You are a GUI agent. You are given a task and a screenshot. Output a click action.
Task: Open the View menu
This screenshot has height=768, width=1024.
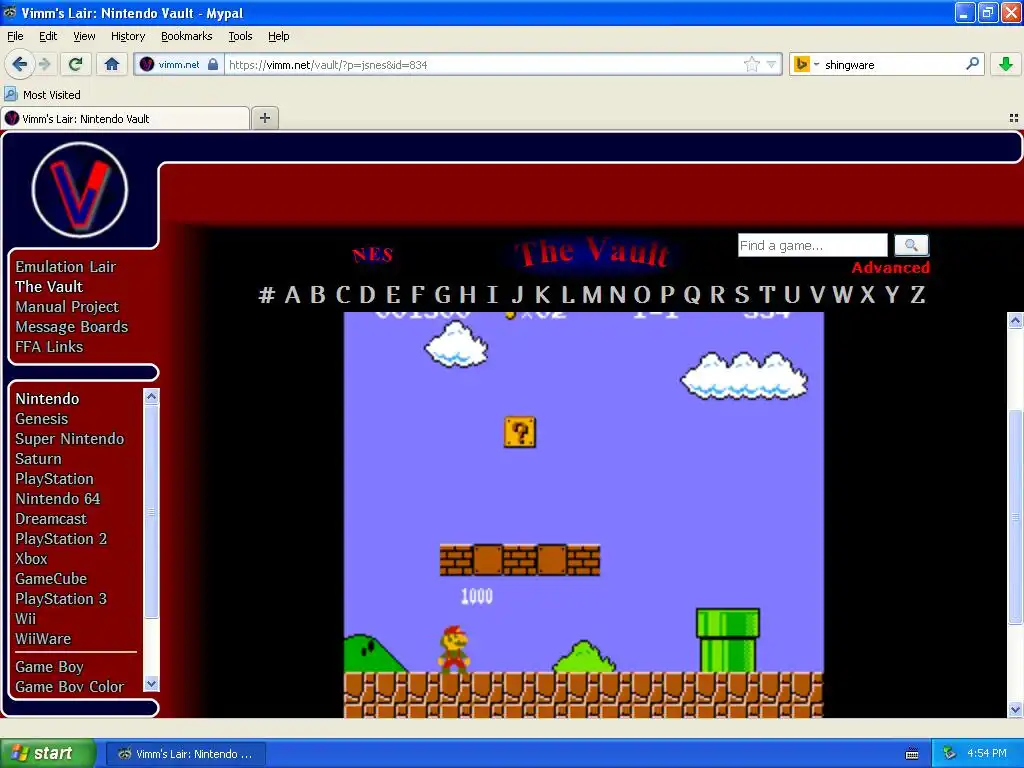tap(84, 36)
